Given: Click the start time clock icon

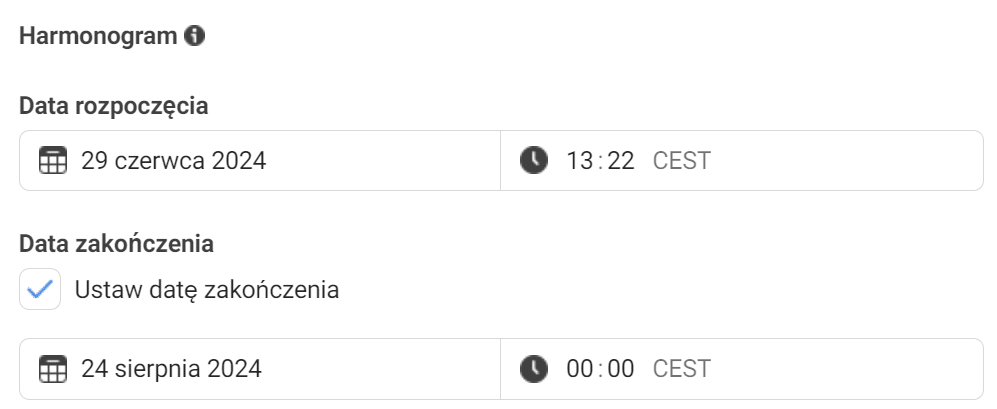Looking at the screenshot, I should coord(535,160).
